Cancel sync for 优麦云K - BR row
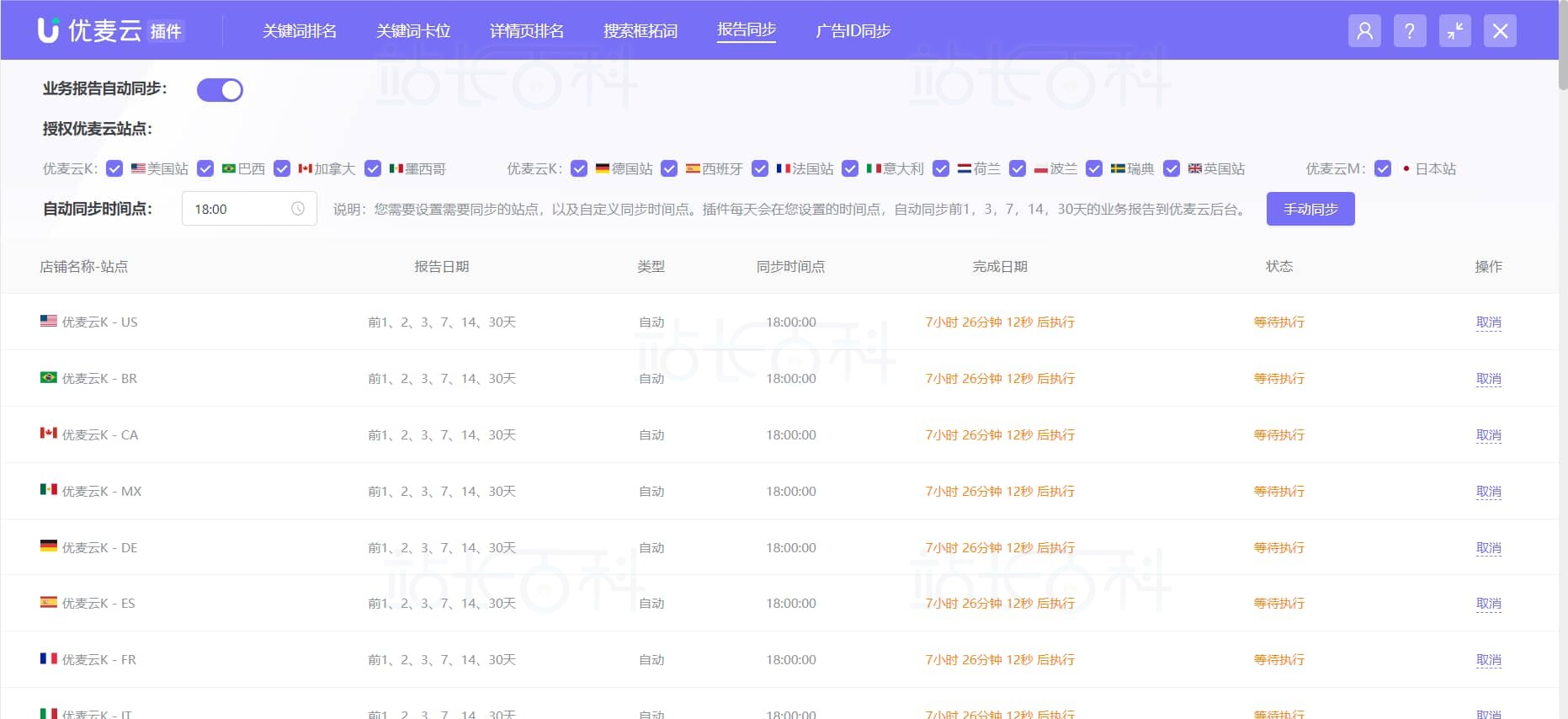 pos(1488,378)
